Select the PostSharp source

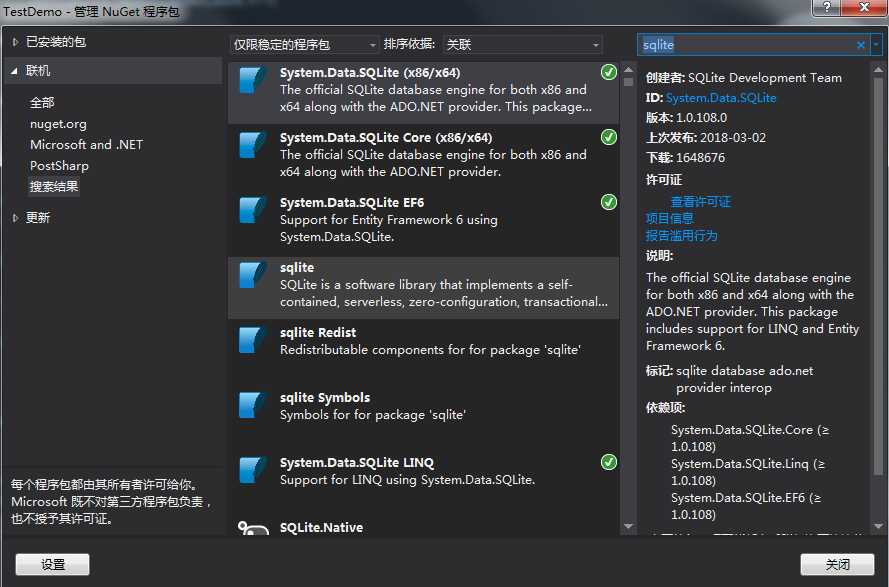(60, 166)
